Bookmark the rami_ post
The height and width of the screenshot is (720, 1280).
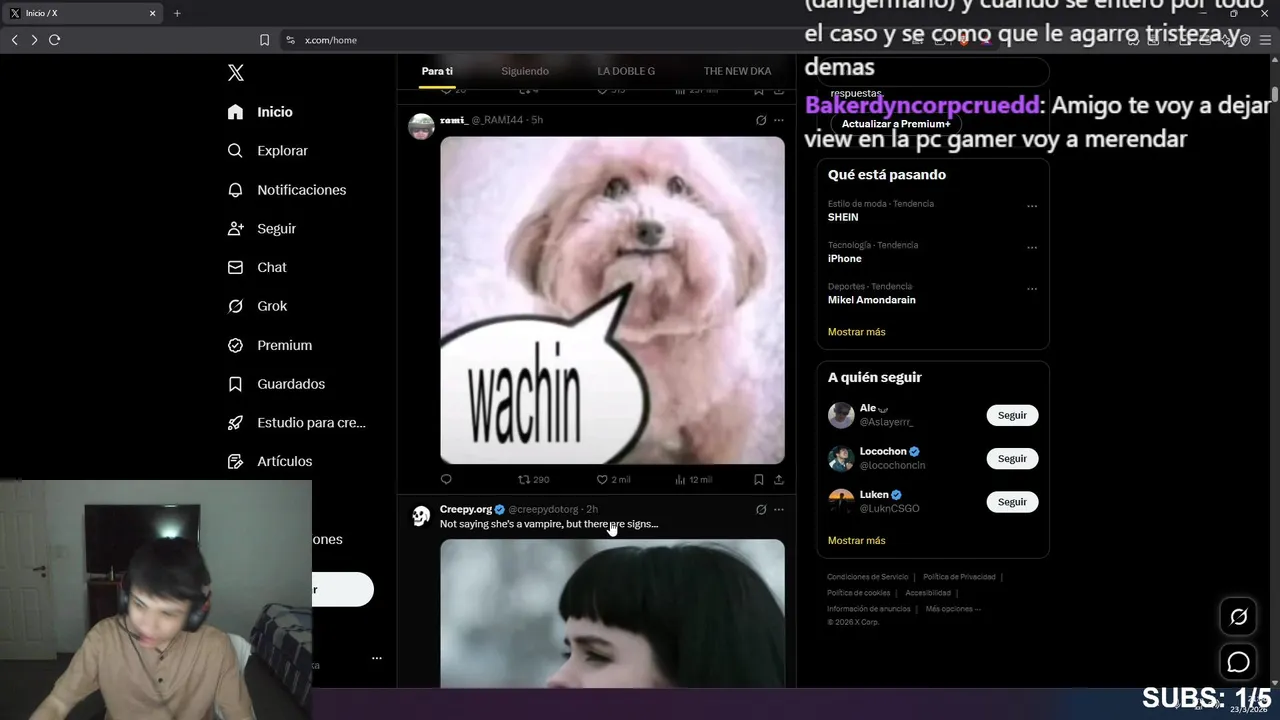point(759,480)
